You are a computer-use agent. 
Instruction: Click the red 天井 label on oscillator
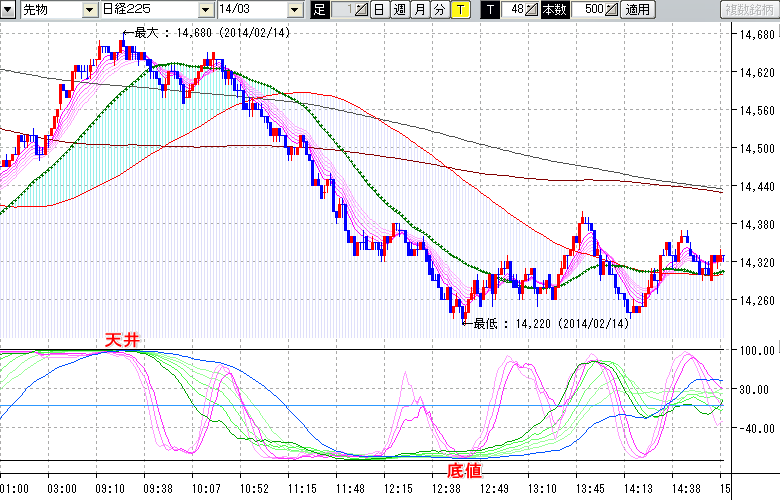click(x=122, y=341)
